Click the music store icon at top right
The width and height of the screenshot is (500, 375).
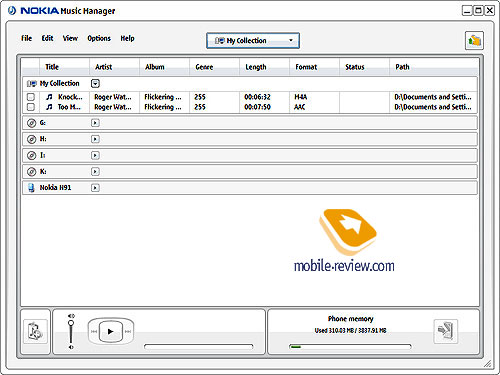(x=474, y=41)
